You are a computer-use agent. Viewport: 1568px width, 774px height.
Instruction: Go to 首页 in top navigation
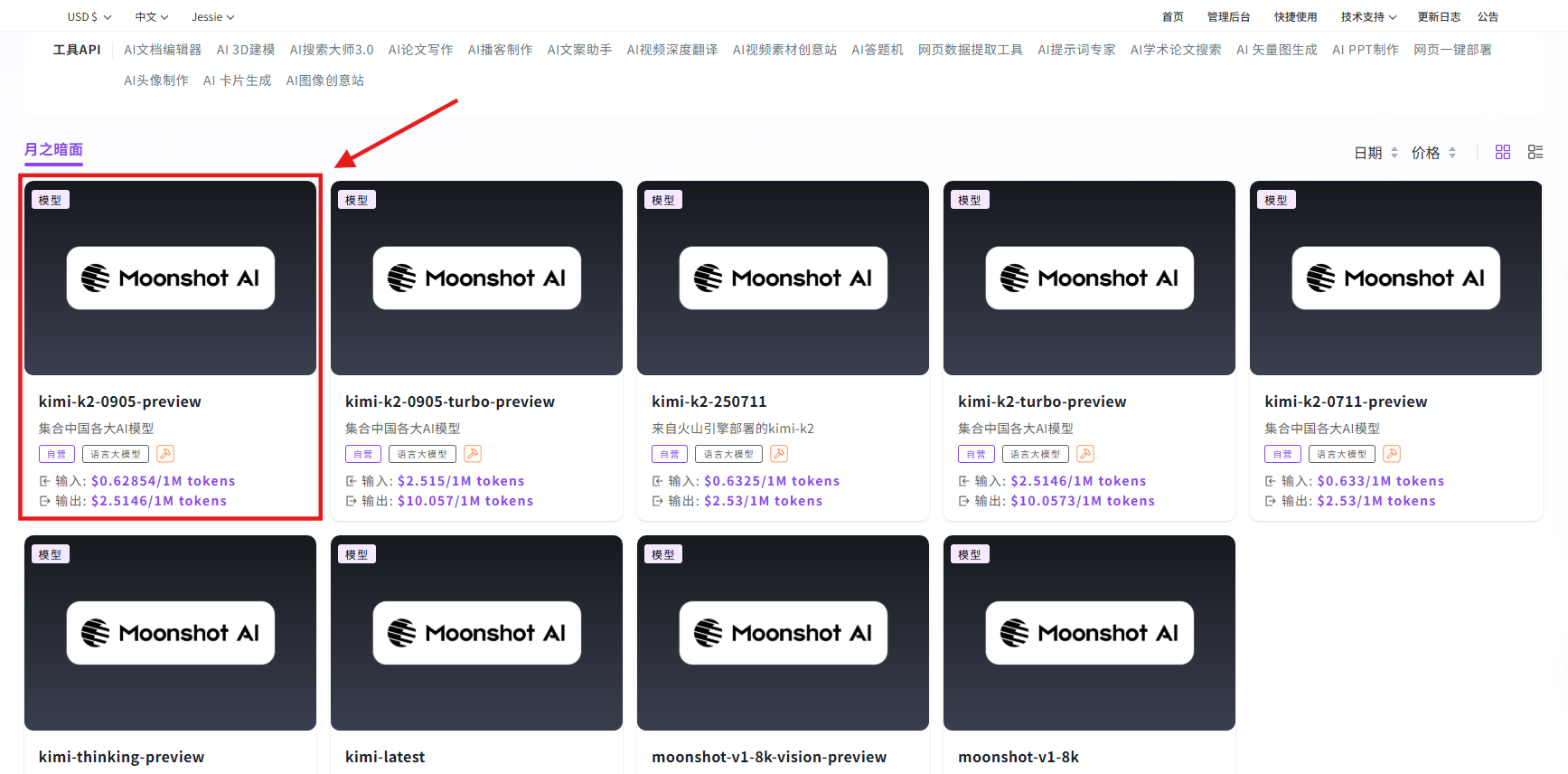pyautogui.click(x=1173, y=17)
